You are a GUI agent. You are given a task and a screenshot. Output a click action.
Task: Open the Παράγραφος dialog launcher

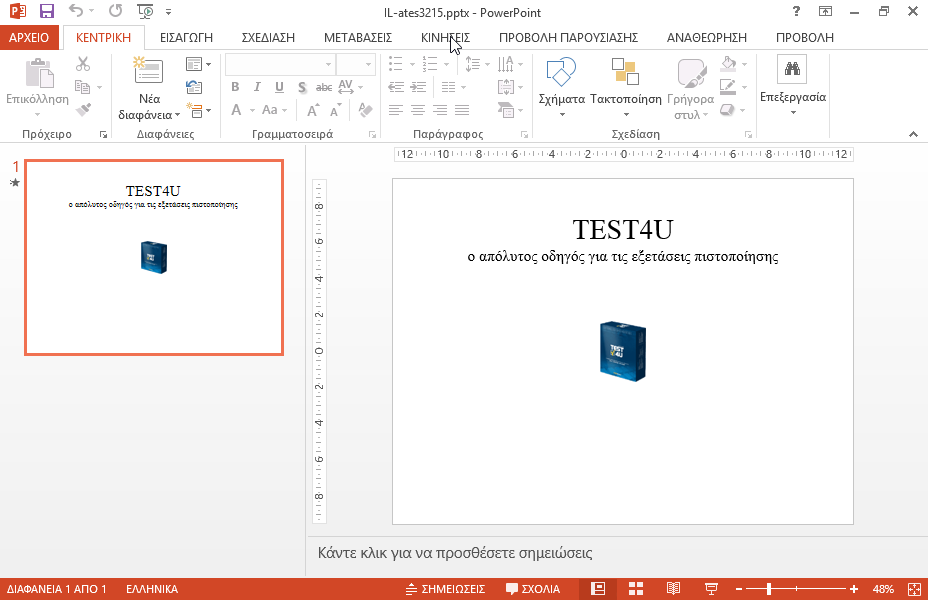pos(524,135)
